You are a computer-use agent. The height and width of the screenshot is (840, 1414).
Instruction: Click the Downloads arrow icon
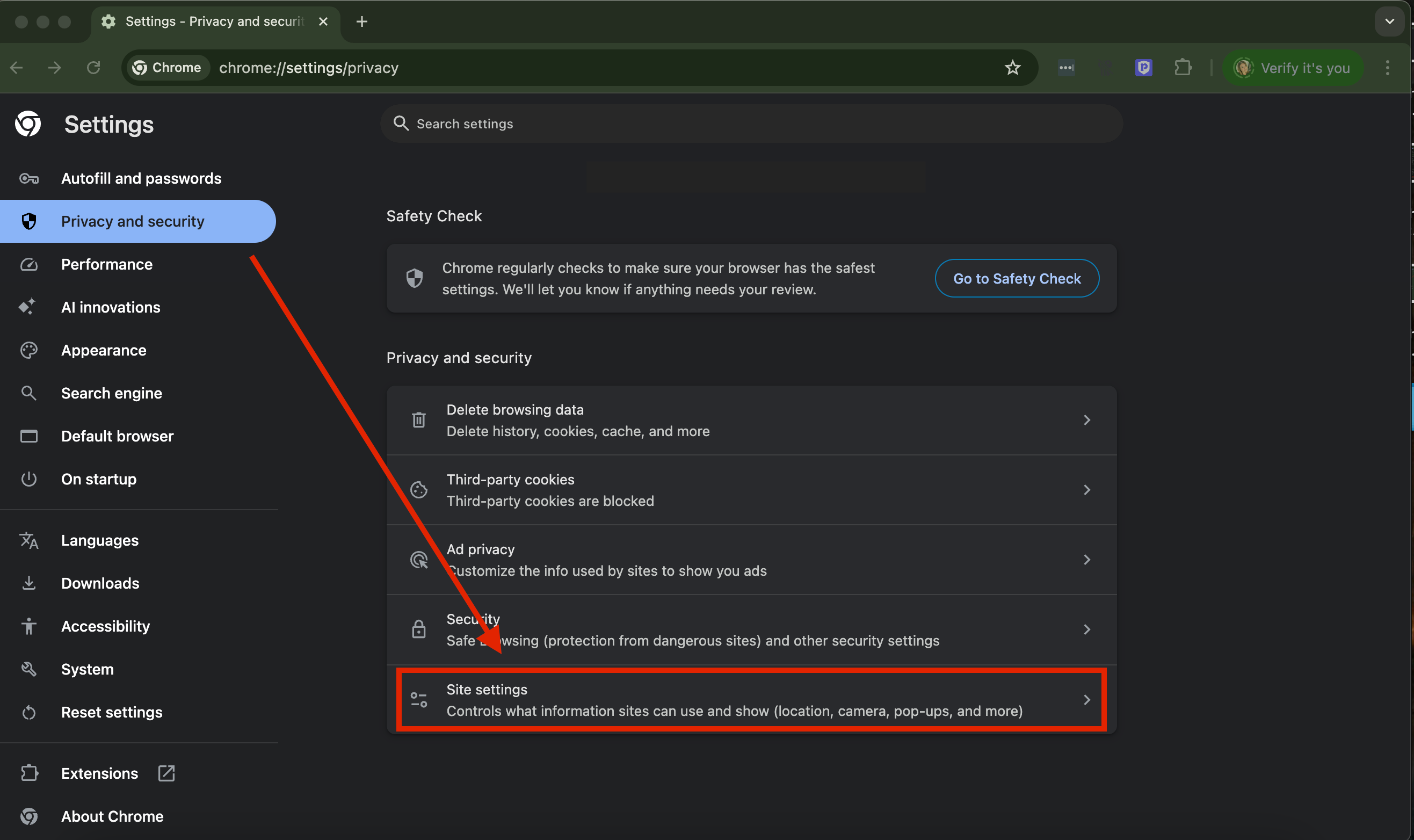(28, 583)
